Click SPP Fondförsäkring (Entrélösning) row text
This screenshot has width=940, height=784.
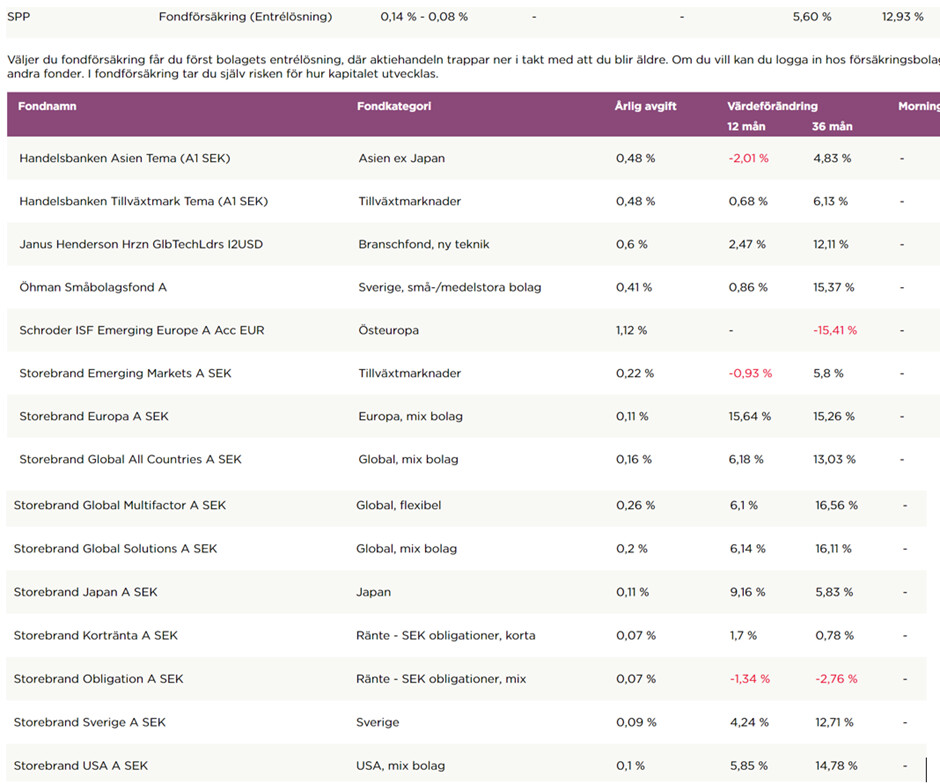pyautogui.click(x=245, y=17)
